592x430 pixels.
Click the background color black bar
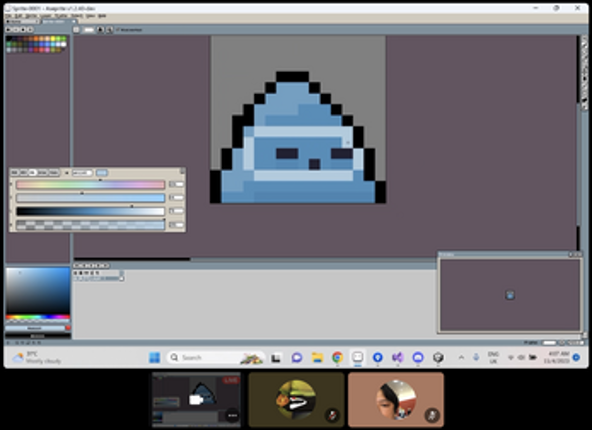click(x=38, y=336)
